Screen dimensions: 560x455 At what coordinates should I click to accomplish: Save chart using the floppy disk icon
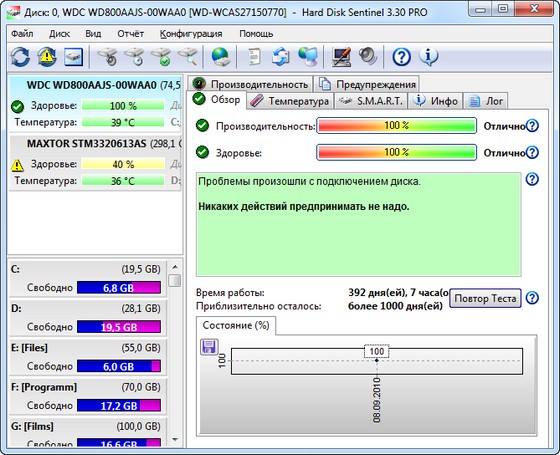click(x=209, y=347)
